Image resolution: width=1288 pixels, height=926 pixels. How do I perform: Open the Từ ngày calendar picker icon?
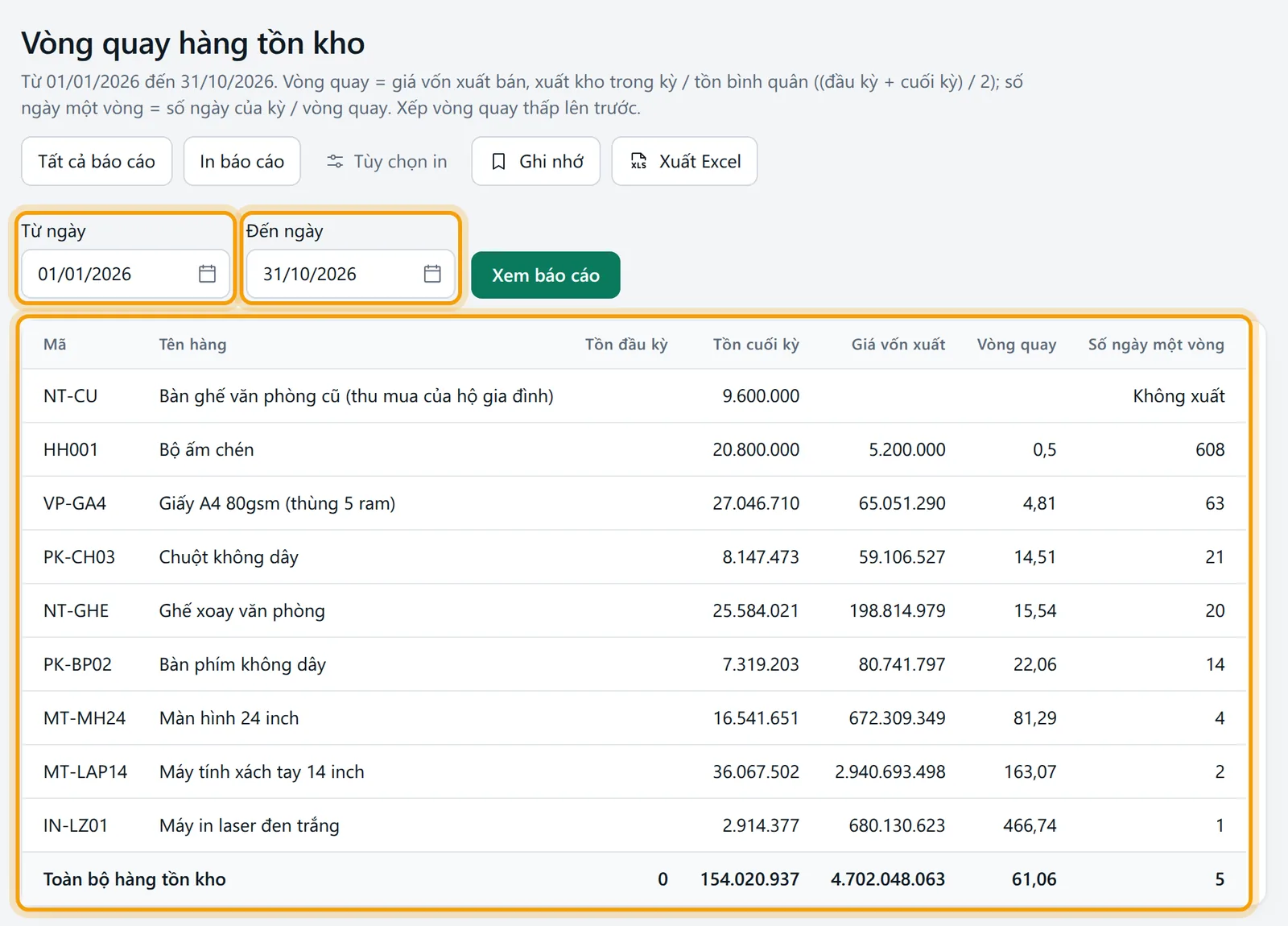pyautogui.click(x=207, y=274)
